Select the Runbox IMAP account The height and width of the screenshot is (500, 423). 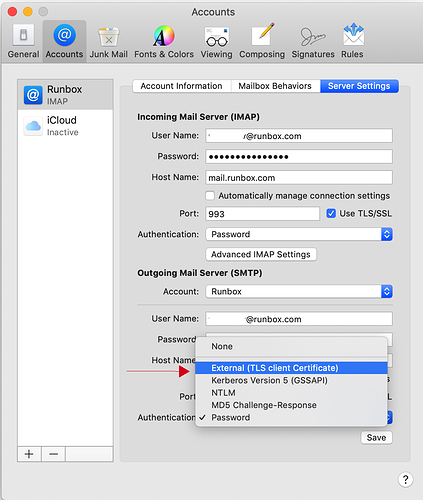point(65,95)
